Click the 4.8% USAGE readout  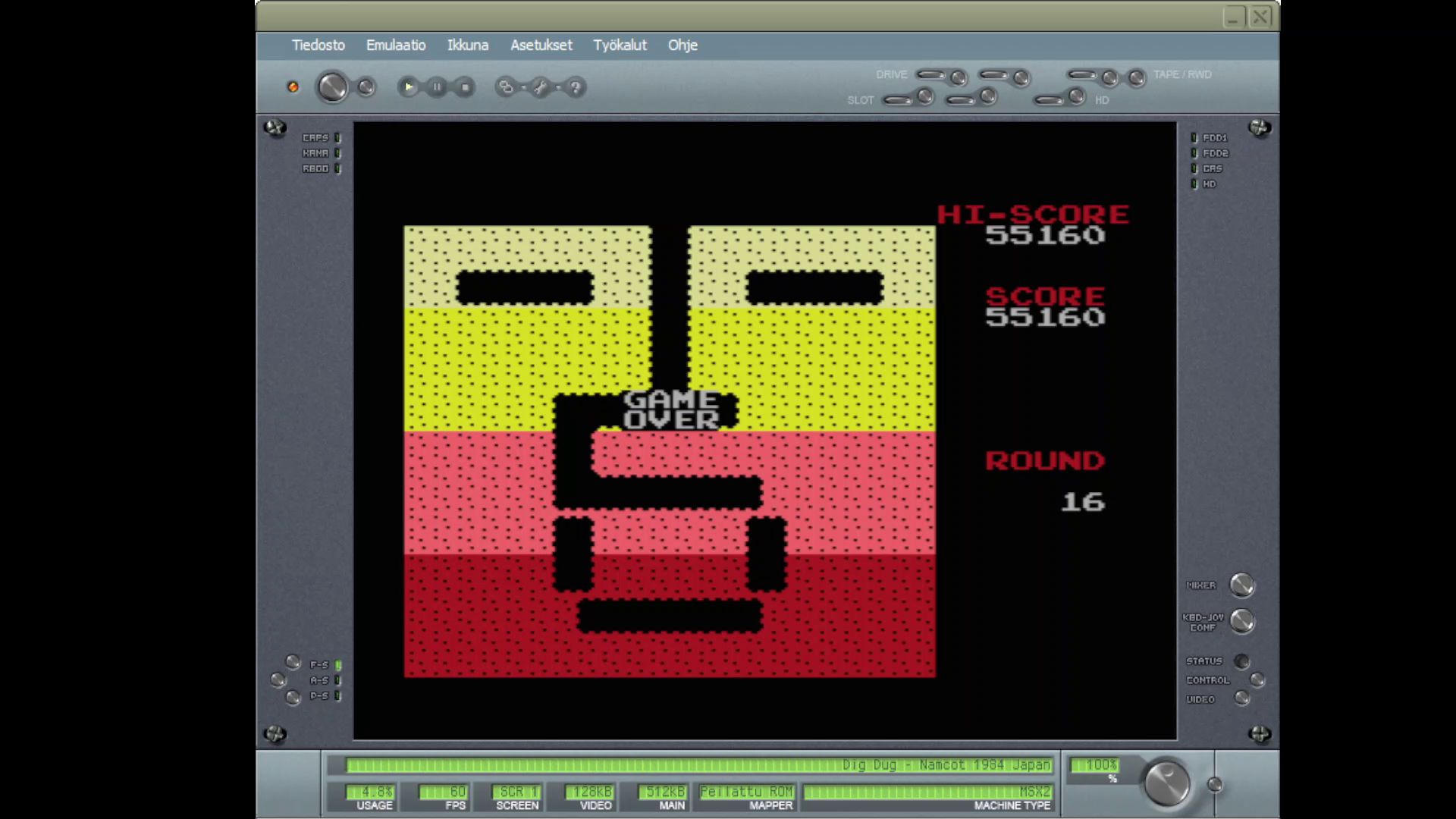coord(370,792)
